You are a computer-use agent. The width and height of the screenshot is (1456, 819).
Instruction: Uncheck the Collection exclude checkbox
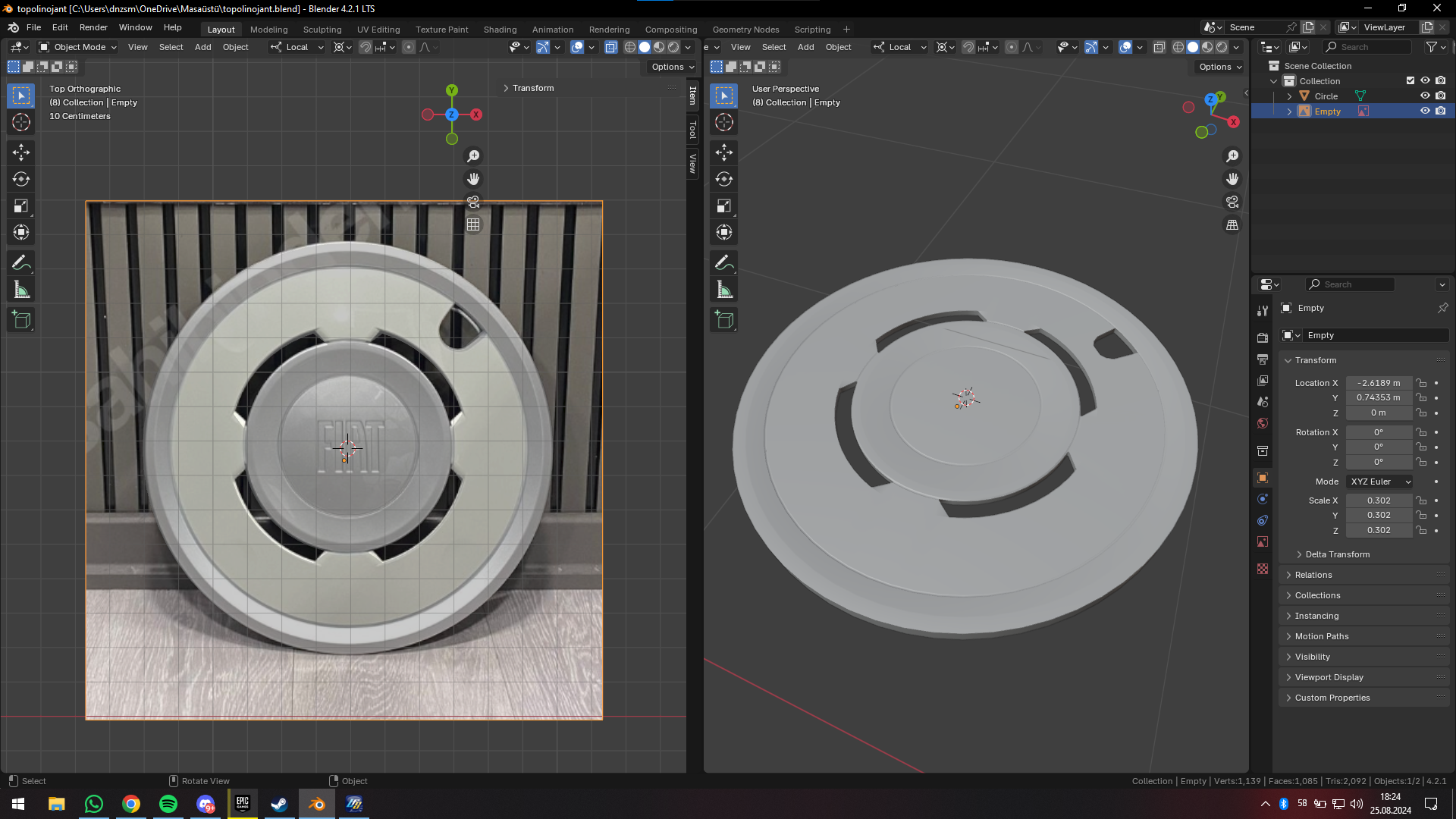click(1410, 80)
